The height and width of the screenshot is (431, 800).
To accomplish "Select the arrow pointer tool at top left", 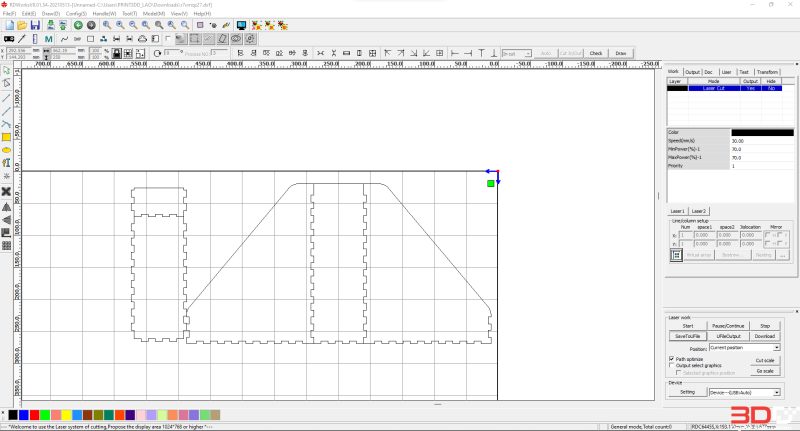I will click(6, 70).
